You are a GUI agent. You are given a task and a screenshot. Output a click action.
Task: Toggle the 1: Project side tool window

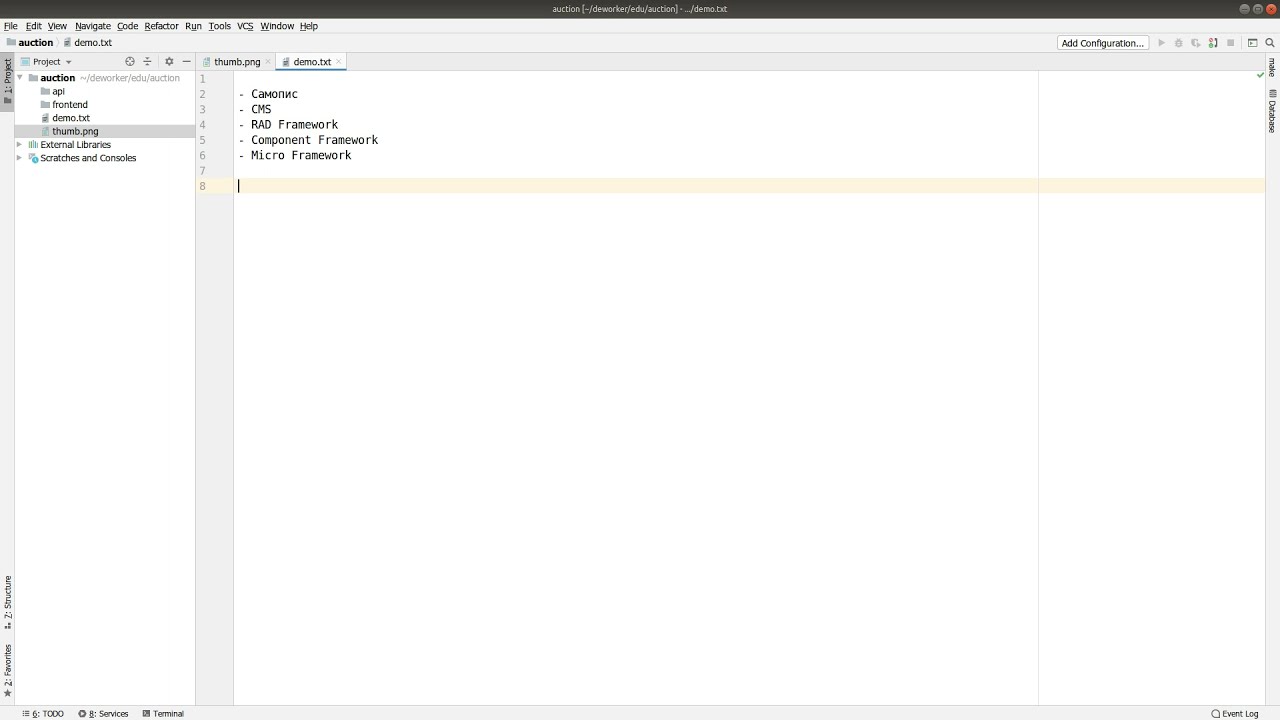7,82
